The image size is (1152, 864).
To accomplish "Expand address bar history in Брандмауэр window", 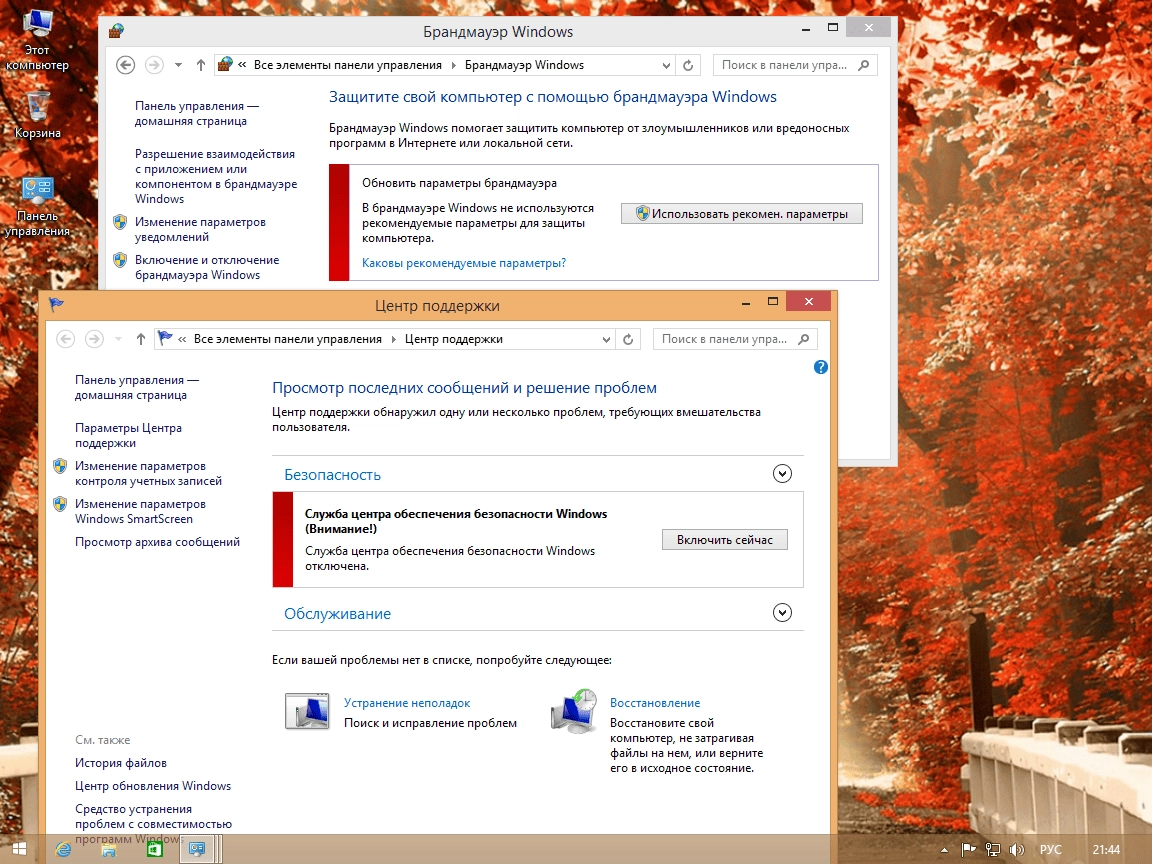I will [x=666, y=65].
